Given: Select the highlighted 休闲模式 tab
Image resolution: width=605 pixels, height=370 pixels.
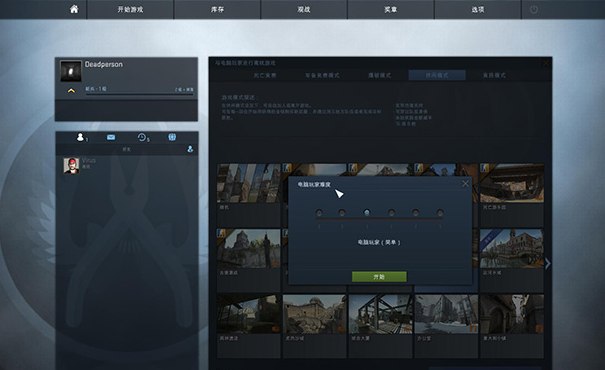Looking at the screenshot, I should [x=437, y=75].
